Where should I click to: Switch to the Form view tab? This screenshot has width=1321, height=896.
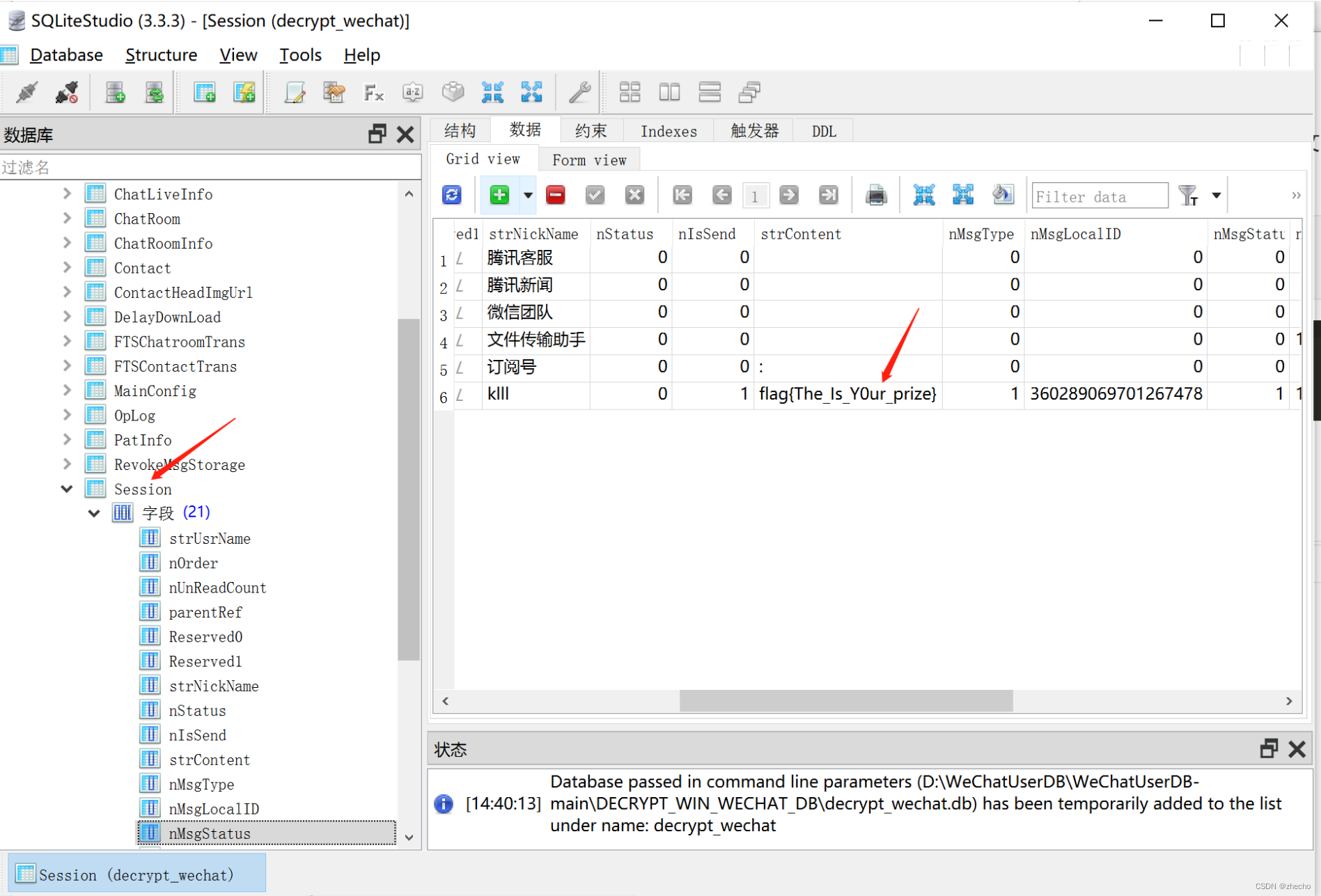point(588,159)
